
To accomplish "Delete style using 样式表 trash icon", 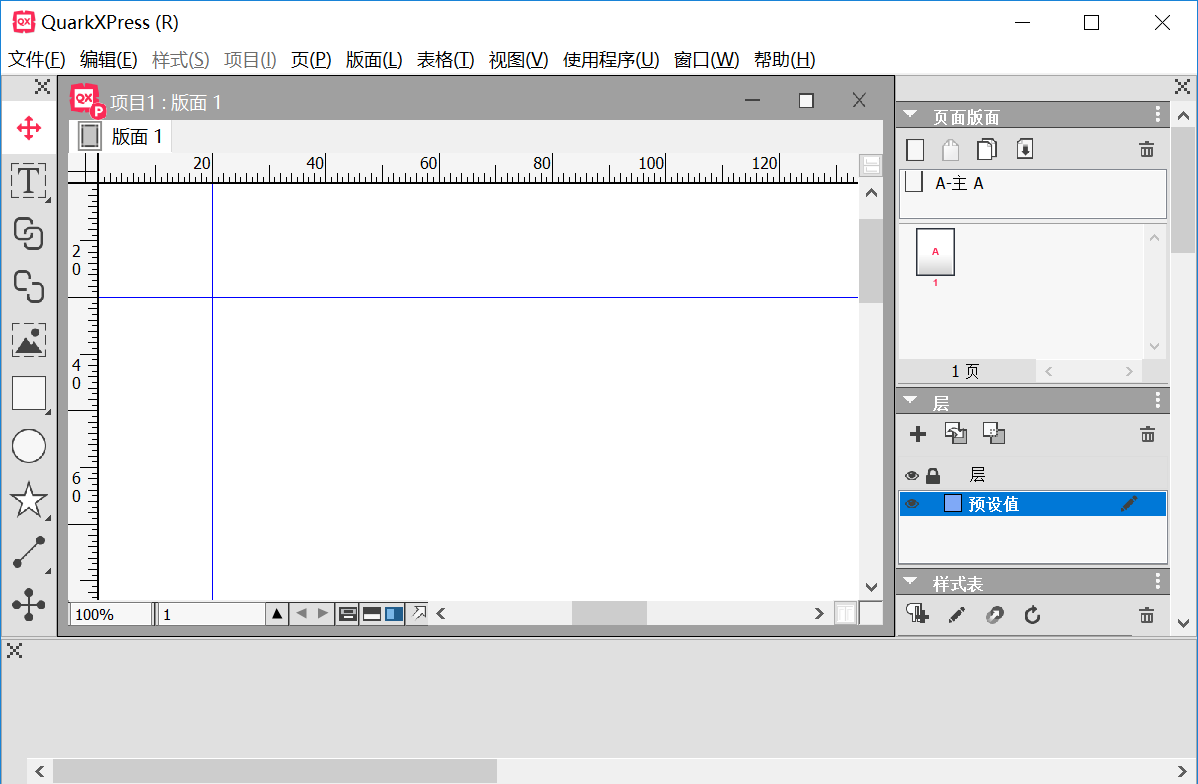I will click(1147, 615).
